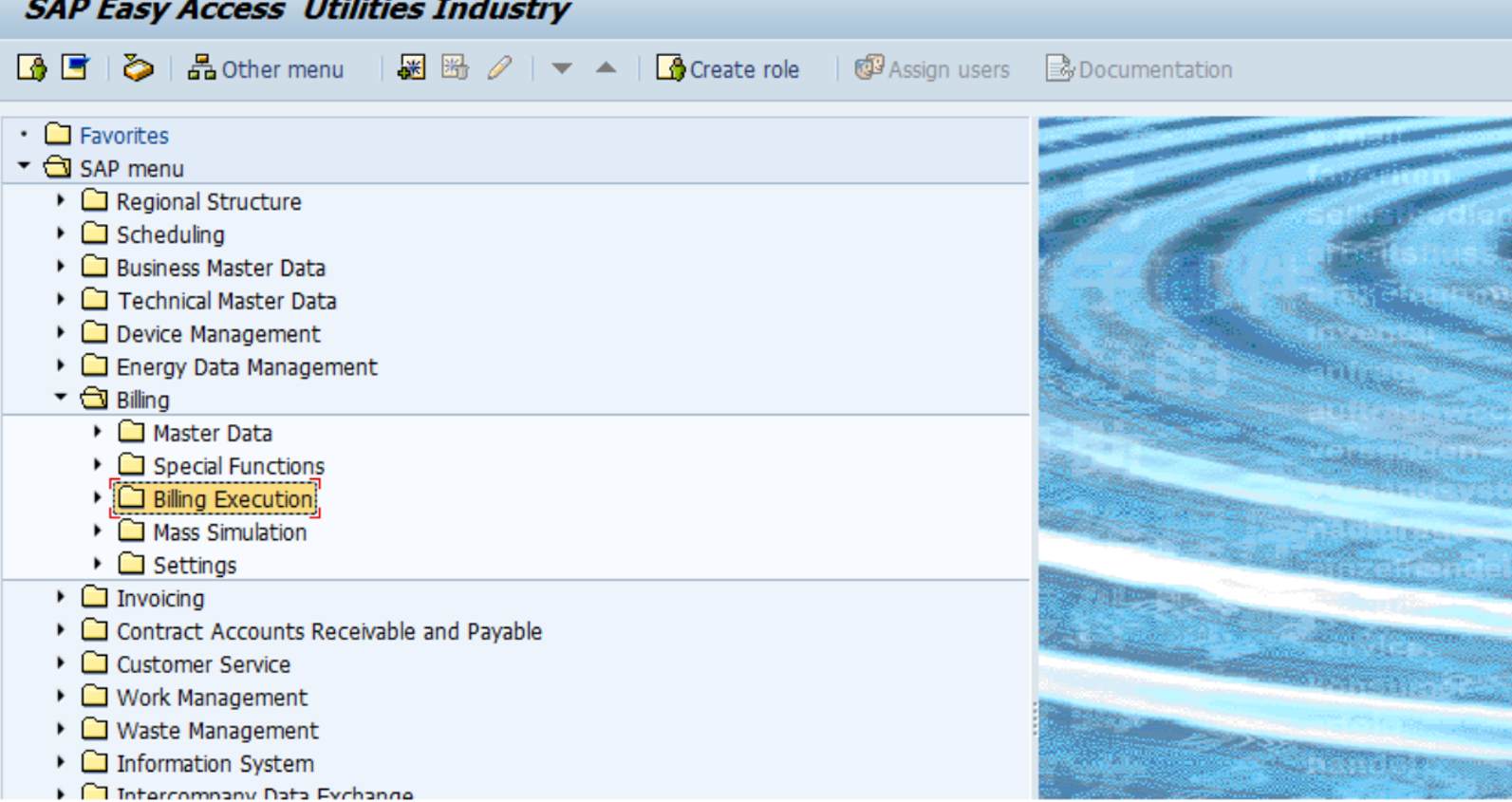Select the Business Master Data label
This screenshot has height=802, width=1512.
221,269
